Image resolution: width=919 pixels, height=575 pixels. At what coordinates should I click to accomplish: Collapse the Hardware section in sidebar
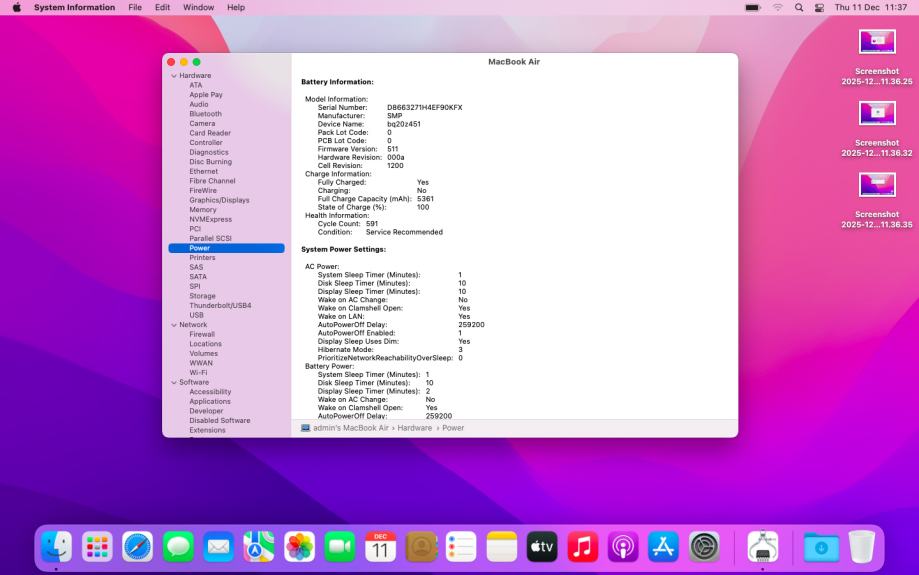click(173, 76)
